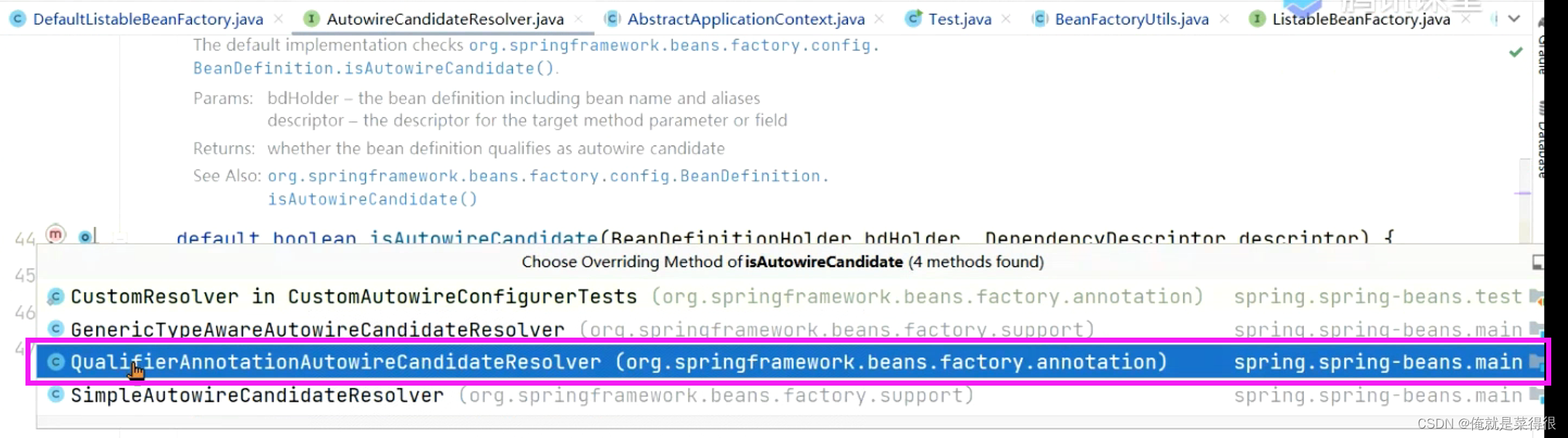
Task: Click the AbstractApplicationContext.java class icon
Action: coord(612,19)
